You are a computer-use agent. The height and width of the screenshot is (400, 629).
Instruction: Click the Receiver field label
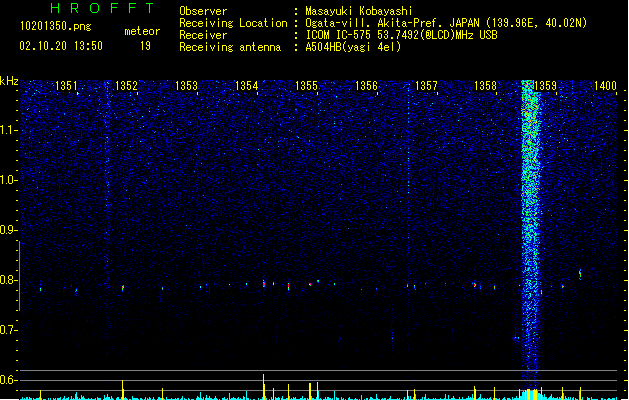(203, 35)
